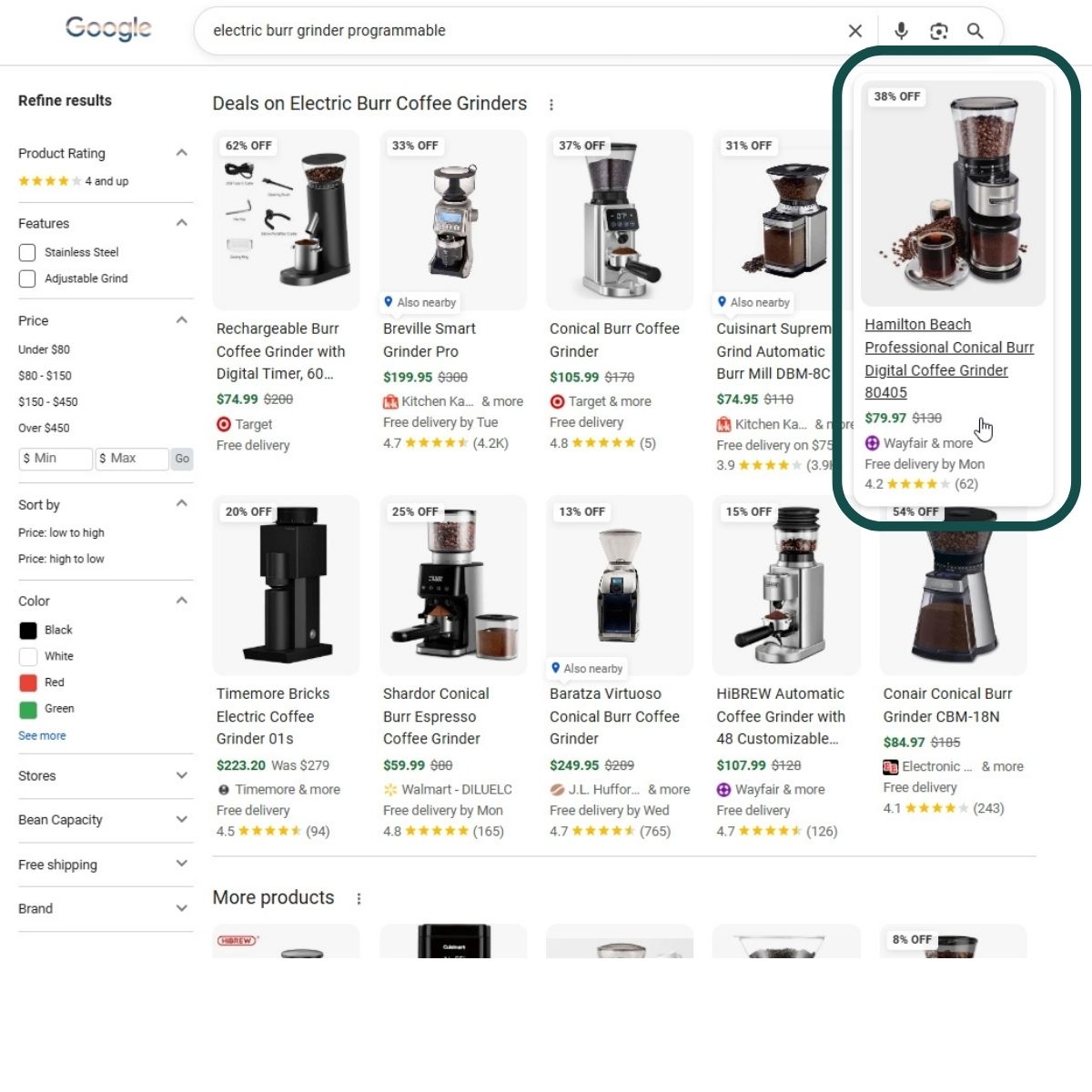This screenshot has height=1092, width=1092.
Task: Click the Kitchen Ka... store icon under Breville
Action: pos(390,401)
